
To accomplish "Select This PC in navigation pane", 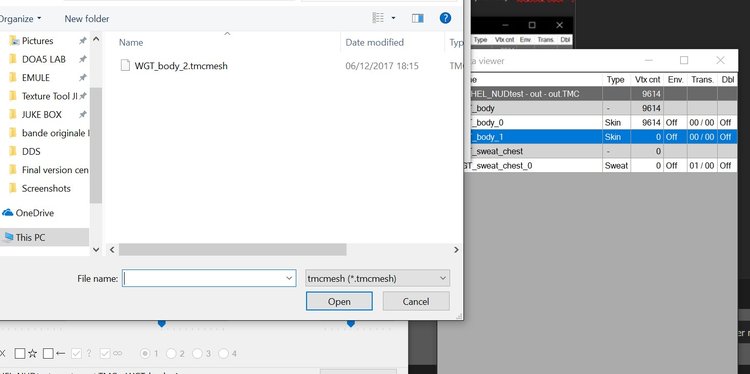I will [x=30, y=237].
